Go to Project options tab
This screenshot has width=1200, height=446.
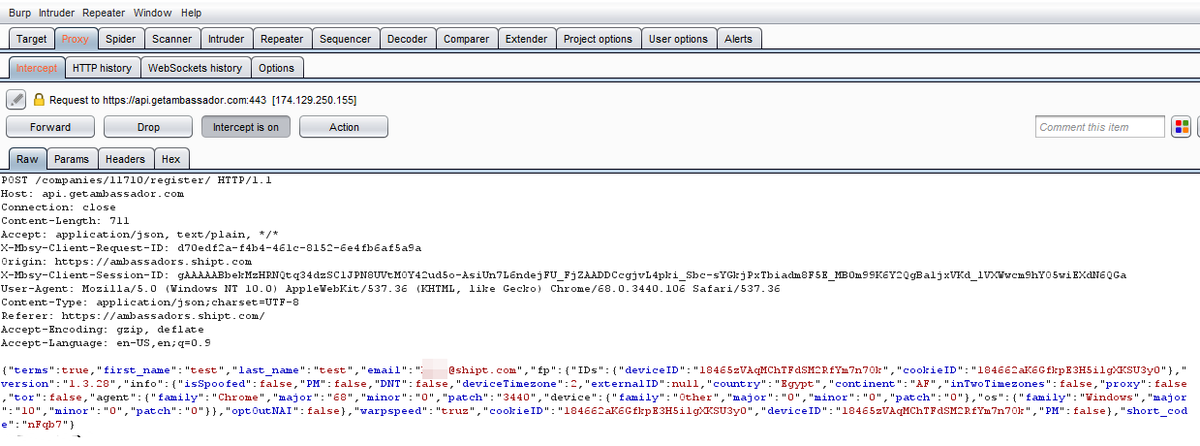pyautogui.click(x=598, y=39)
